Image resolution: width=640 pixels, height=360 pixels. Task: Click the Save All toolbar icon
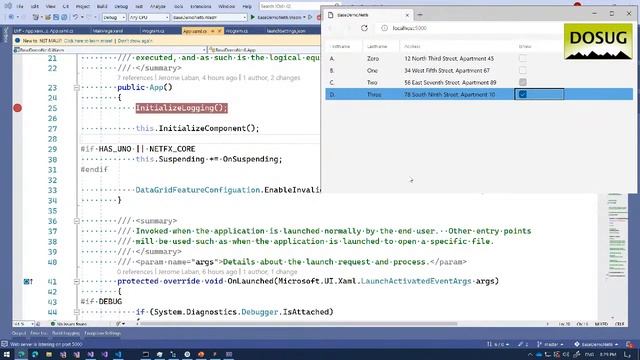tap(64, 17)
